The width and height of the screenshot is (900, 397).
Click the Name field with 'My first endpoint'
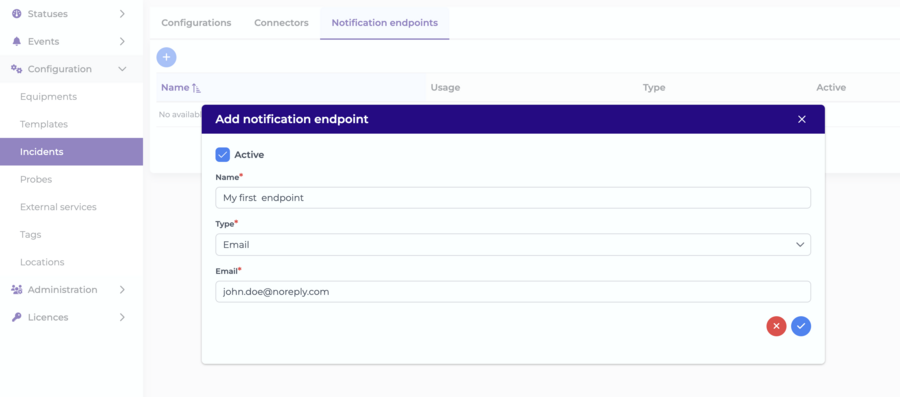coord(513,198)
